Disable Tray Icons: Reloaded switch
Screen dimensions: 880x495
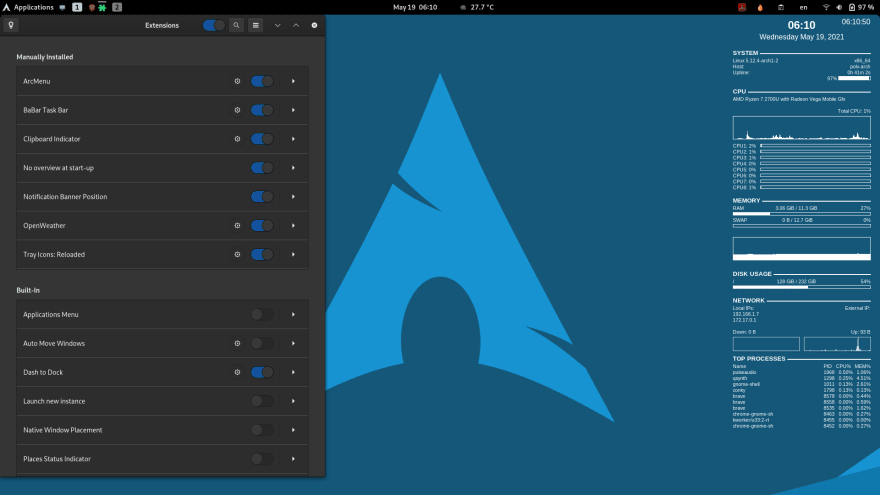(262, 254)
